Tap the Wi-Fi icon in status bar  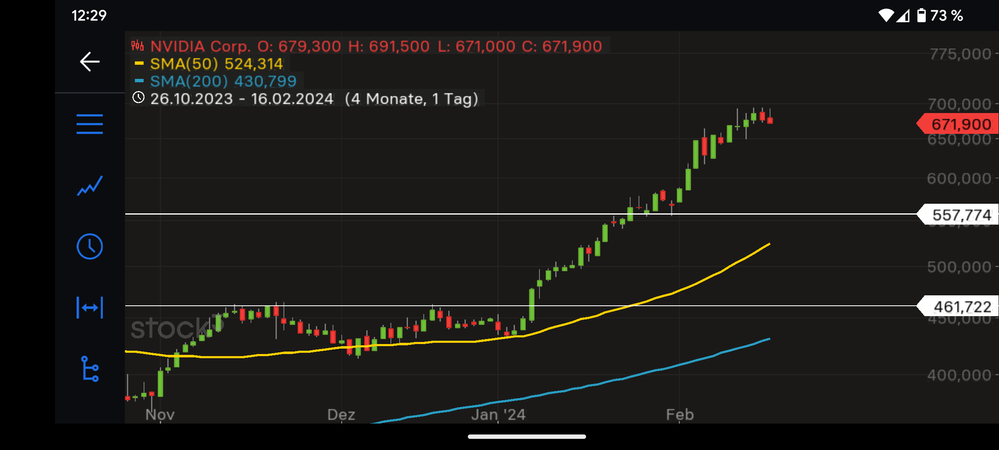tap(886, 16)
